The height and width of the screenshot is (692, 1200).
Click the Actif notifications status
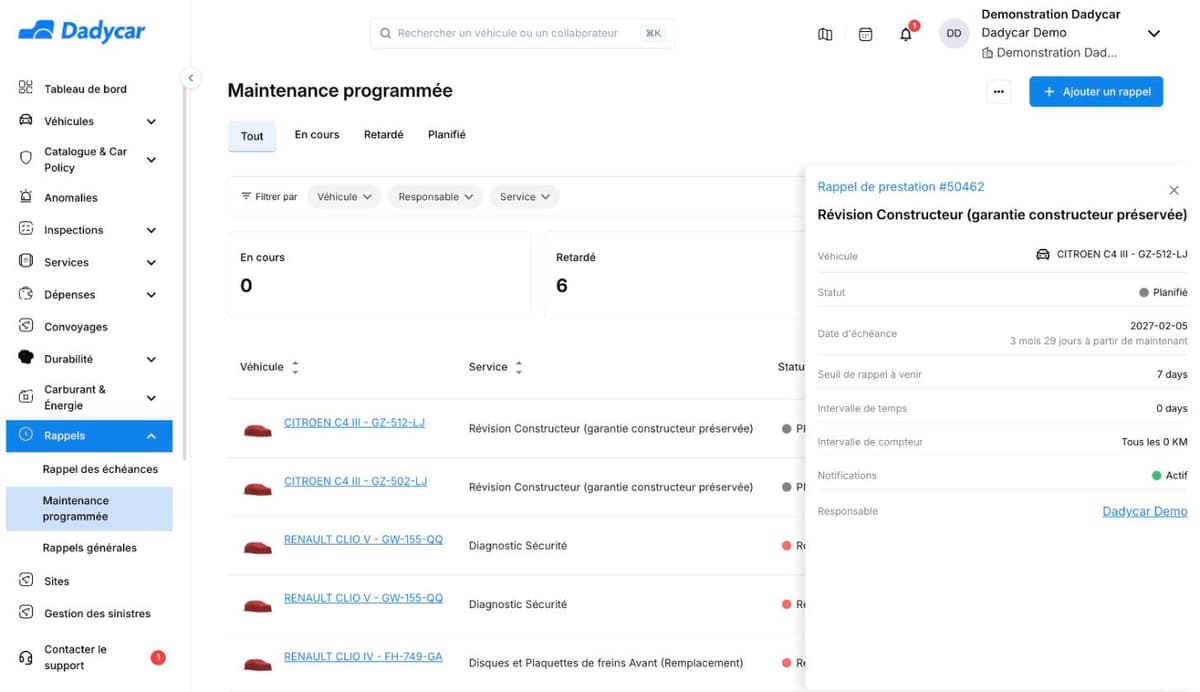pos(1170,476)
